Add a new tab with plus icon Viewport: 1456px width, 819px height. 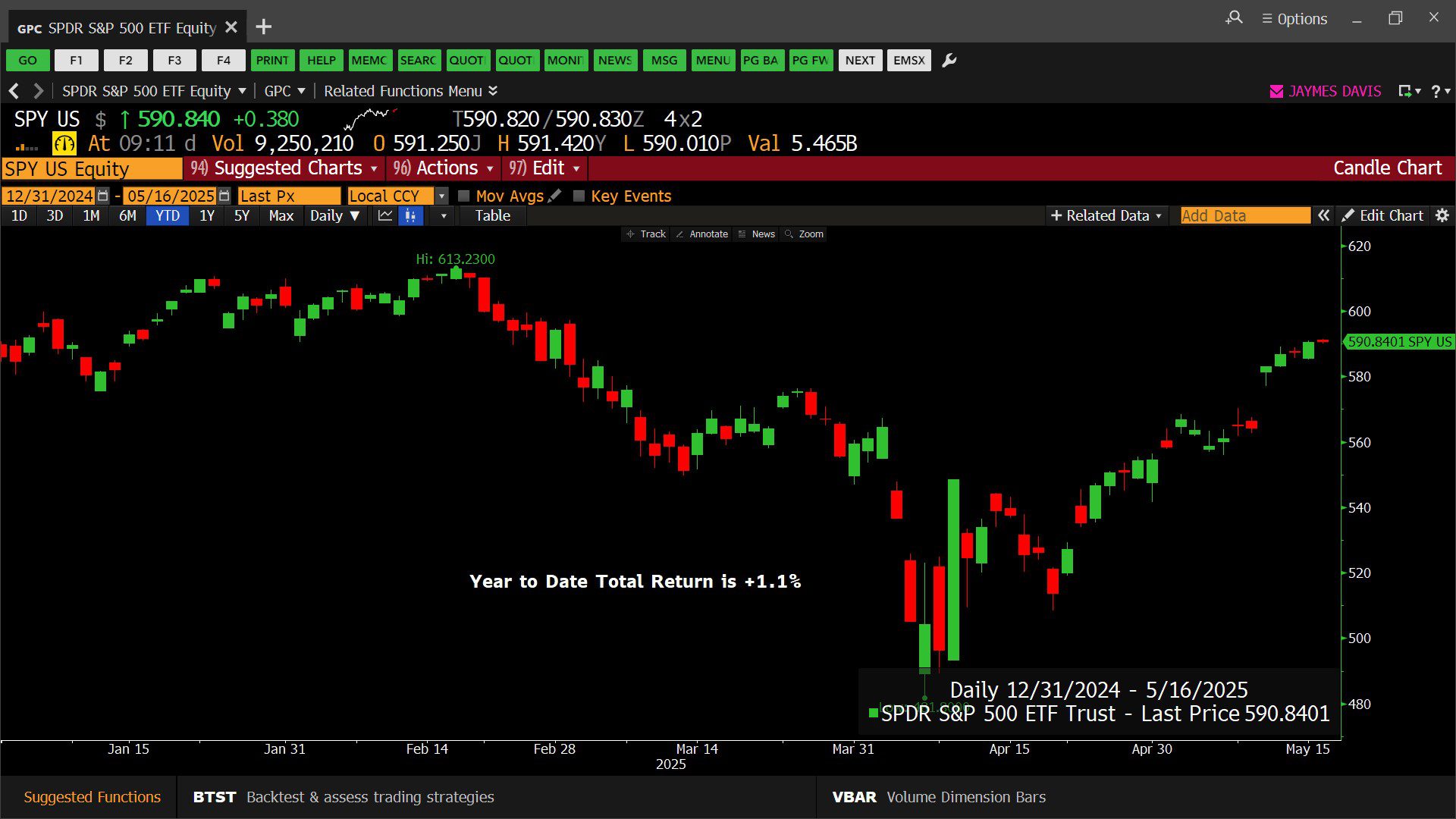(263, 27)
